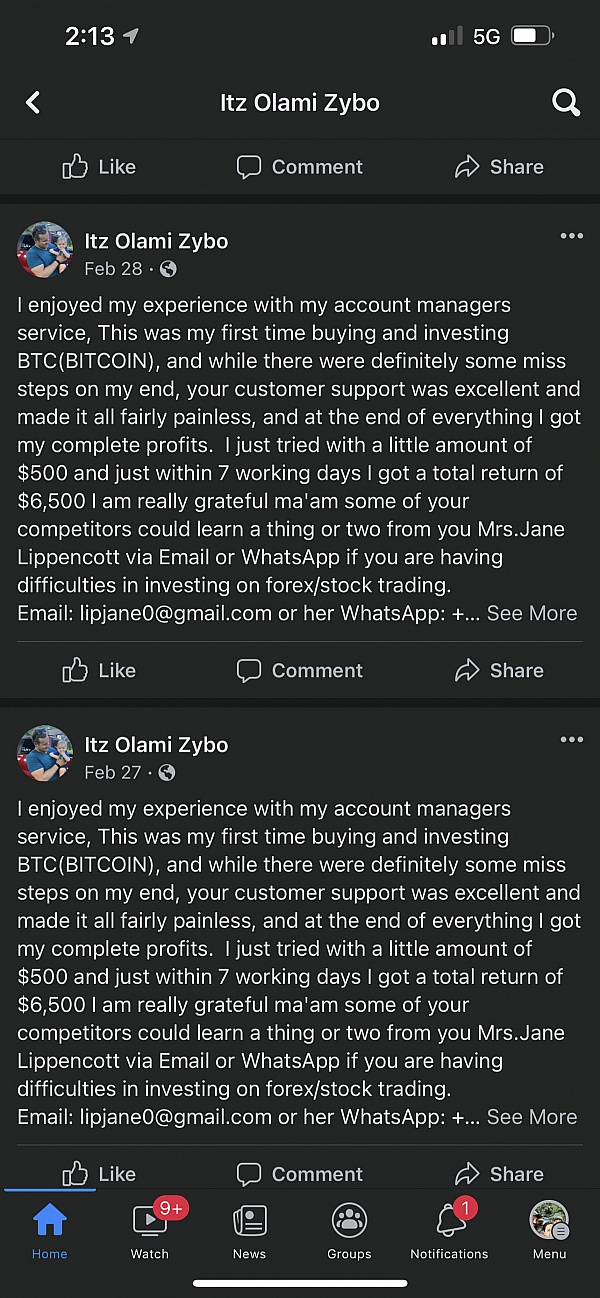The width and height of the screenshot is (600, 1298).
Task: Open the News tab
Action: click(x=250, y=1231)
